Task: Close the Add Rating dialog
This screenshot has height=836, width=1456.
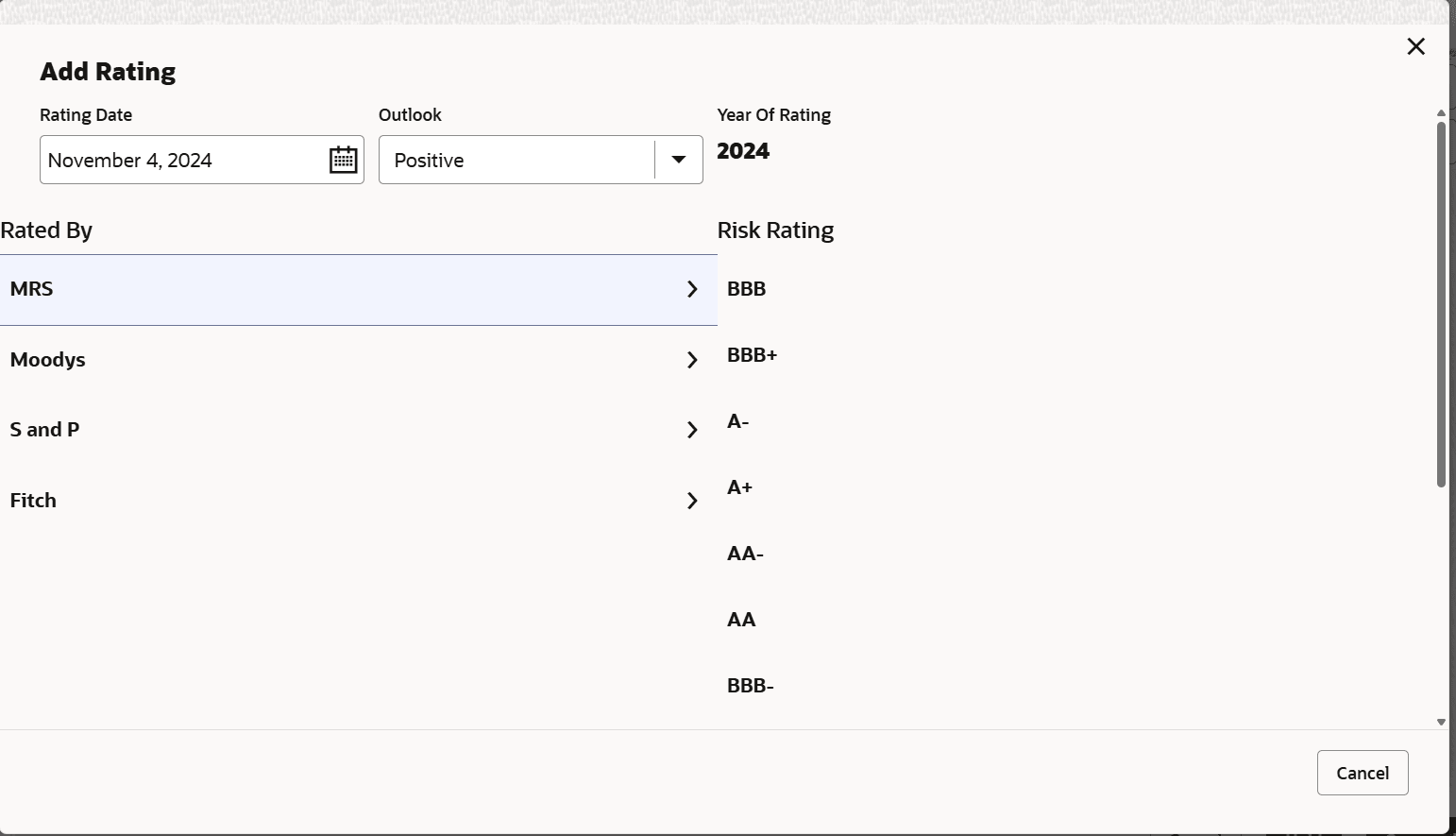Action: 1415,46
